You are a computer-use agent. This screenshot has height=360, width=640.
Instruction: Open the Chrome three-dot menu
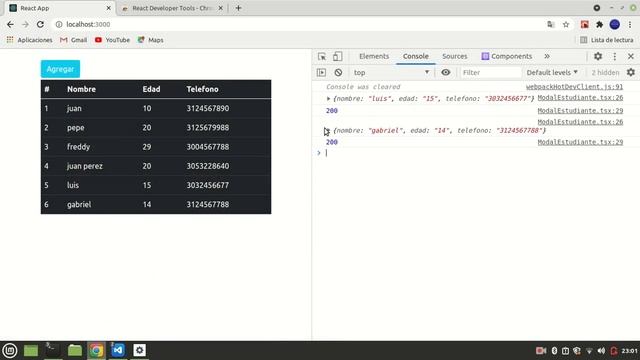pyautogui.click(x=630, y=24)
